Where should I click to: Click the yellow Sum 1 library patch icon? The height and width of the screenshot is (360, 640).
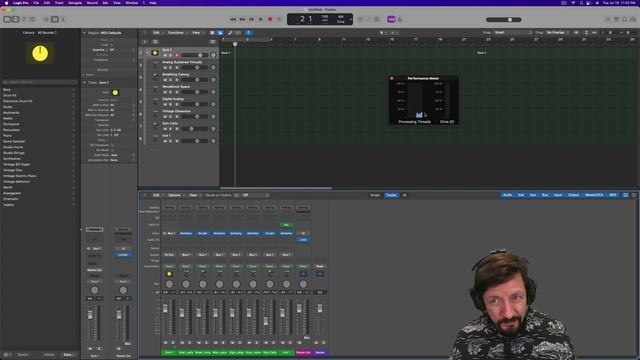(40, 53)
